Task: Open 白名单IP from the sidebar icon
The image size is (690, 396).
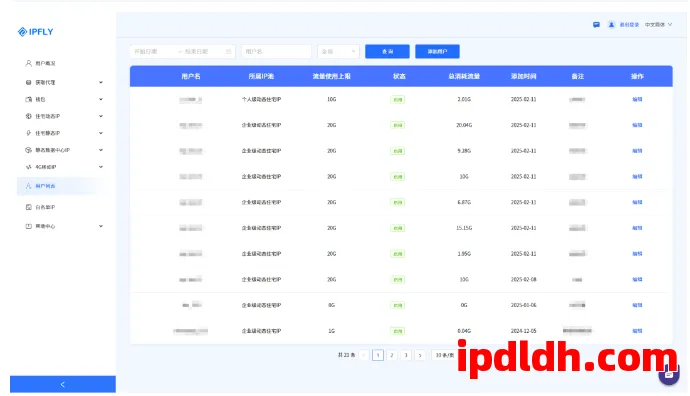Action: pyautogui.click(x=29, y=207)
